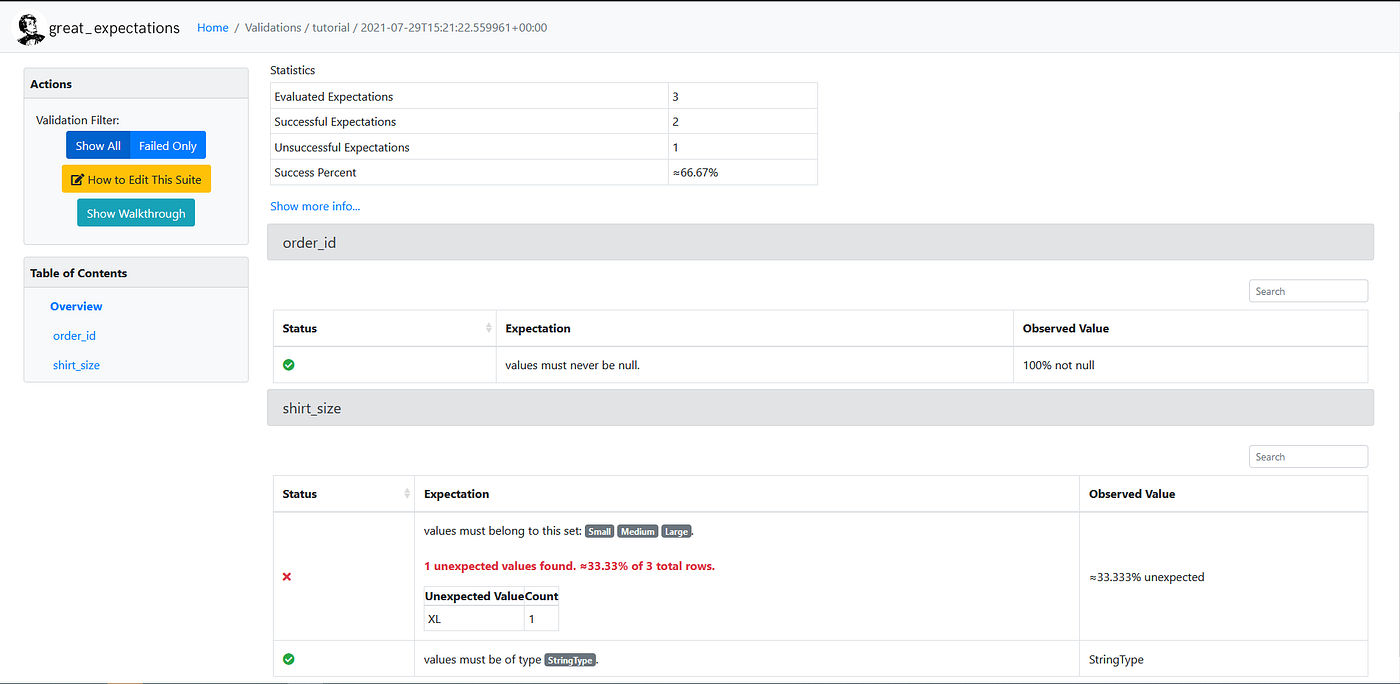Click green checkmark in StringType row
This screenshot has width=1400, height=684.
[x=289, y=659]
